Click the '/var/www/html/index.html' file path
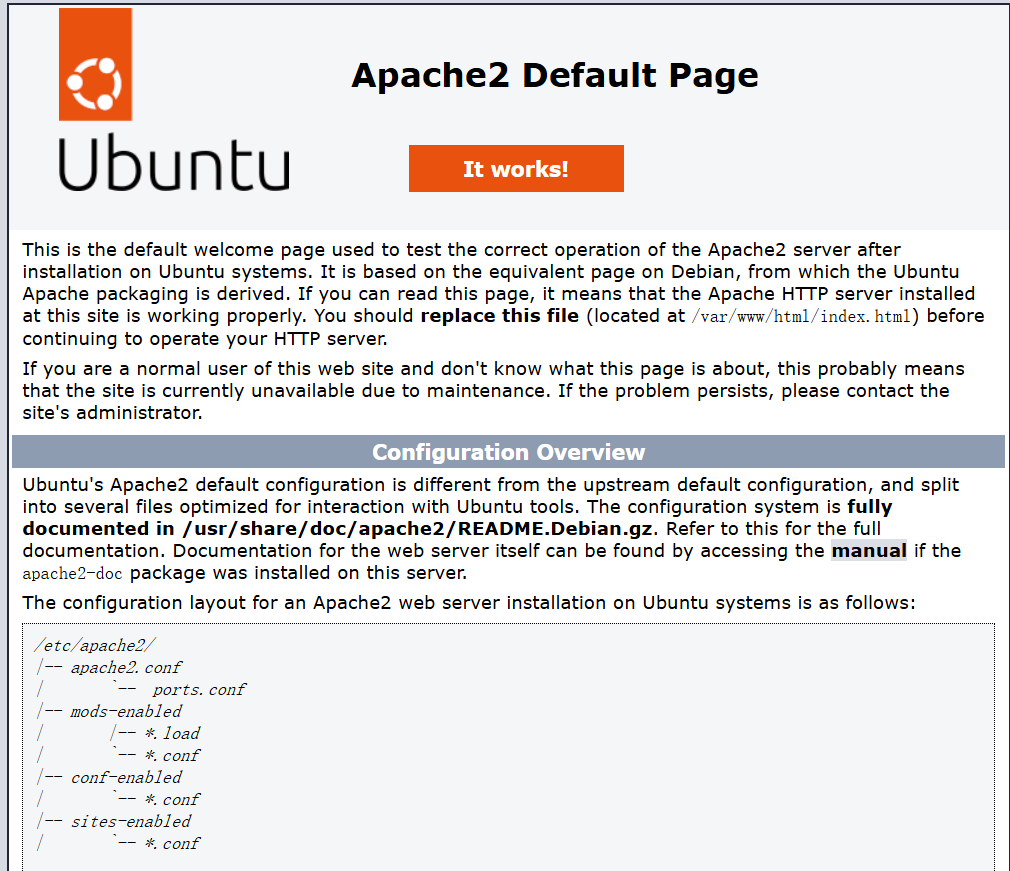The height and width of the screenshot is (871, 1010). click(x=801, y=316)
